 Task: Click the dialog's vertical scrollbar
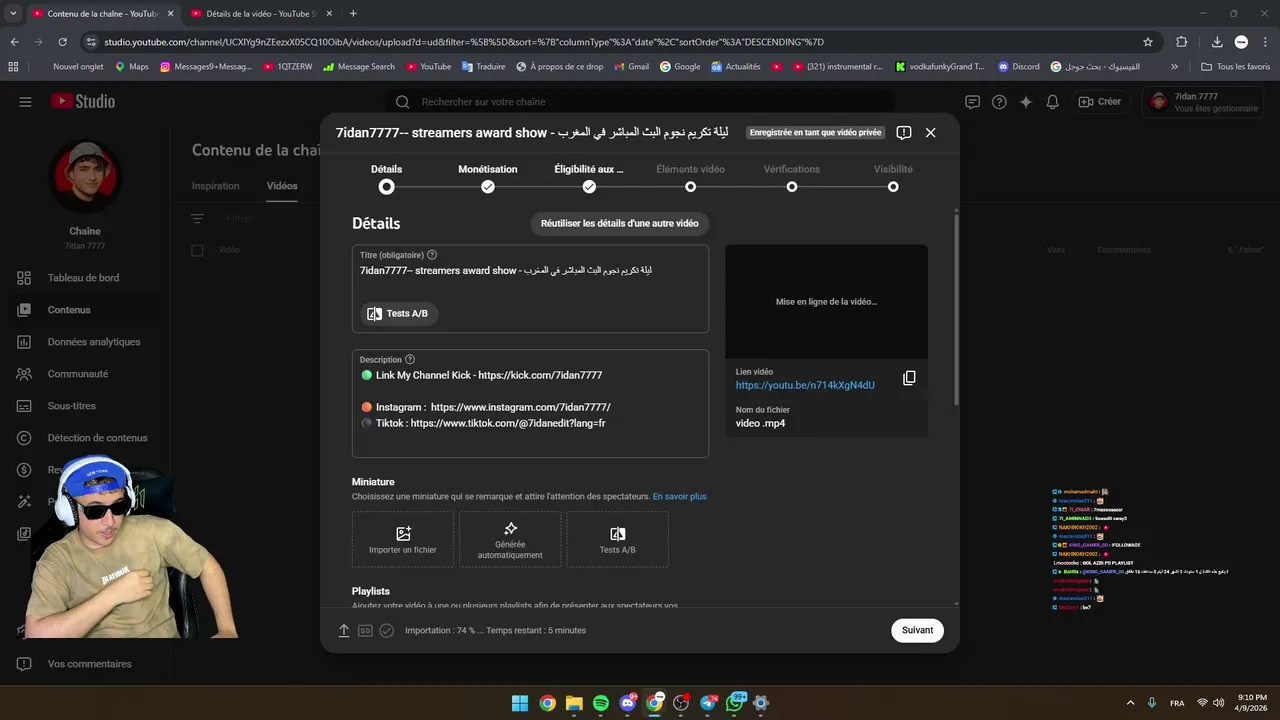coord(956,308)
